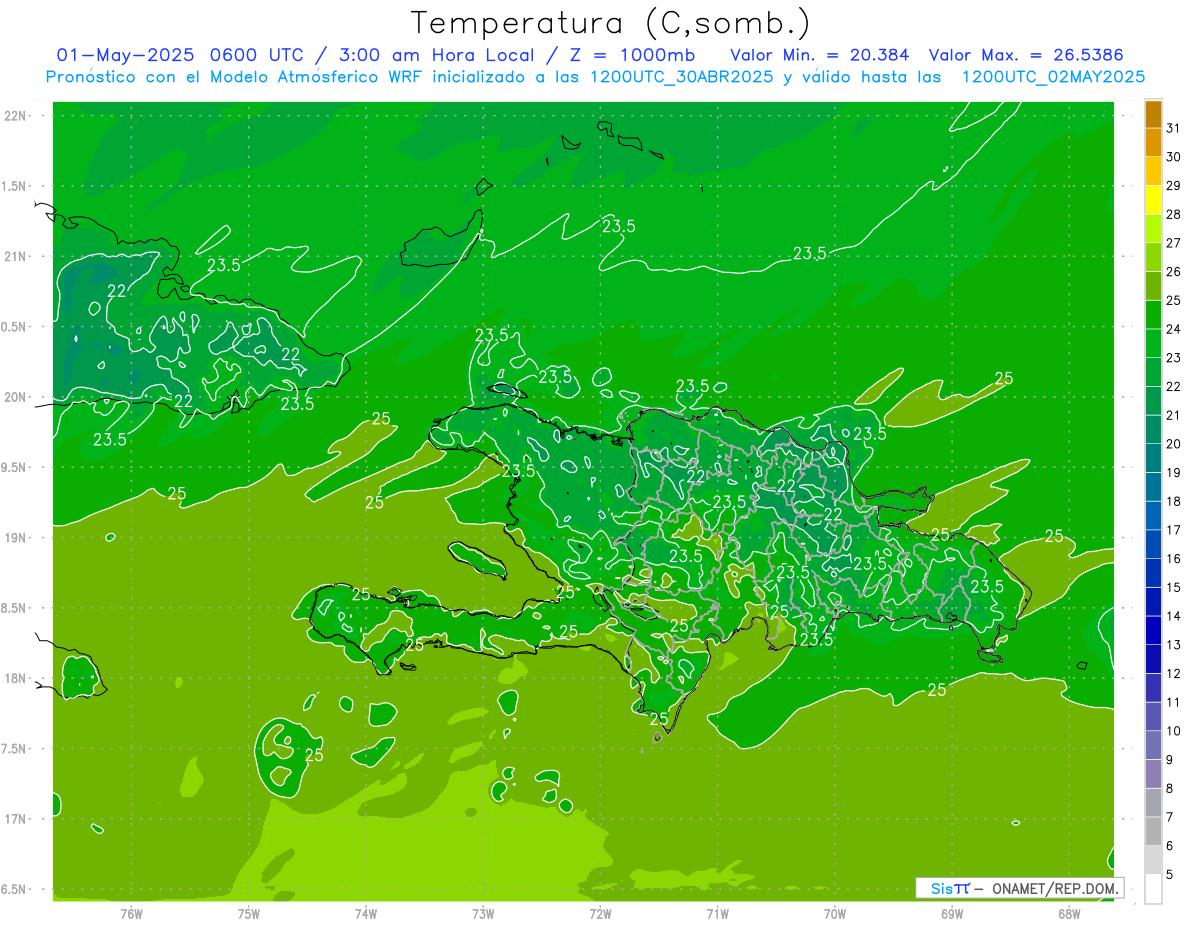Click the legend scale value "5"
The width and height of the screenshot is (1200, 927).
[x=1170, y=874]
